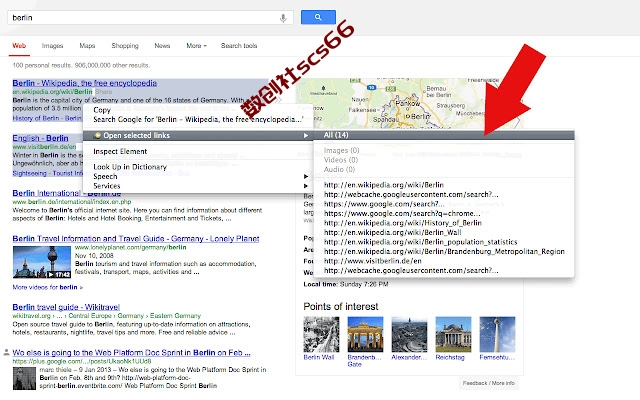Open the first webcache.googleusercontent.com submenu link

411,194
